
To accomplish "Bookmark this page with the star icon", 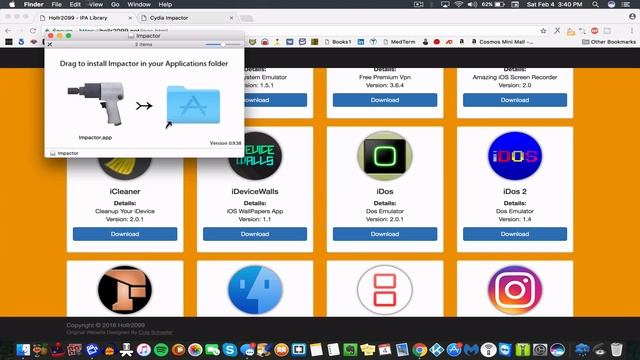I will (x=543, y=31).
